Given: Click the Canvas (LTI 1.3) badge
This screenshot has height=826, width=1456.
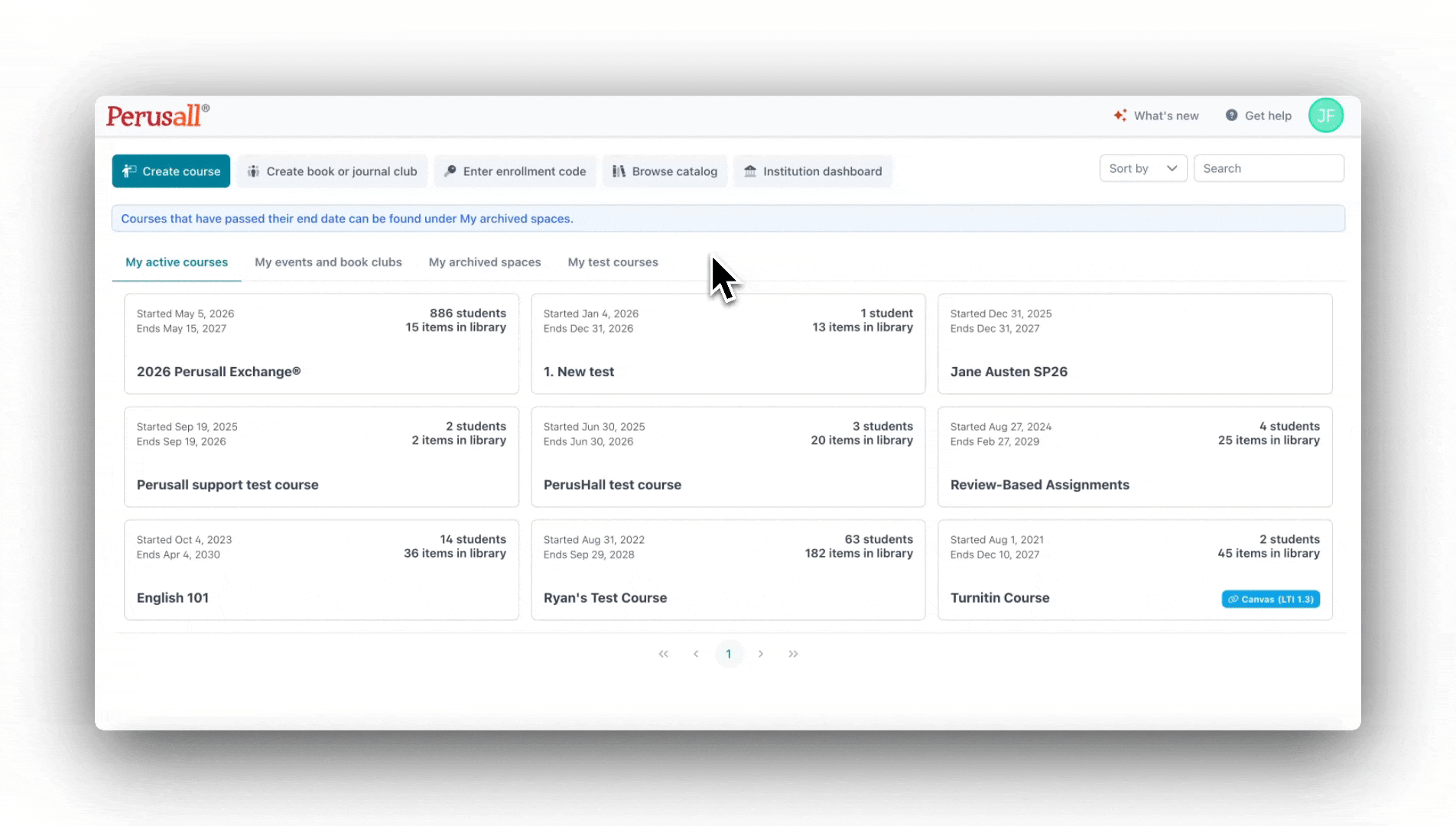Looking at the screenshot, I should tap(1270, 600).
